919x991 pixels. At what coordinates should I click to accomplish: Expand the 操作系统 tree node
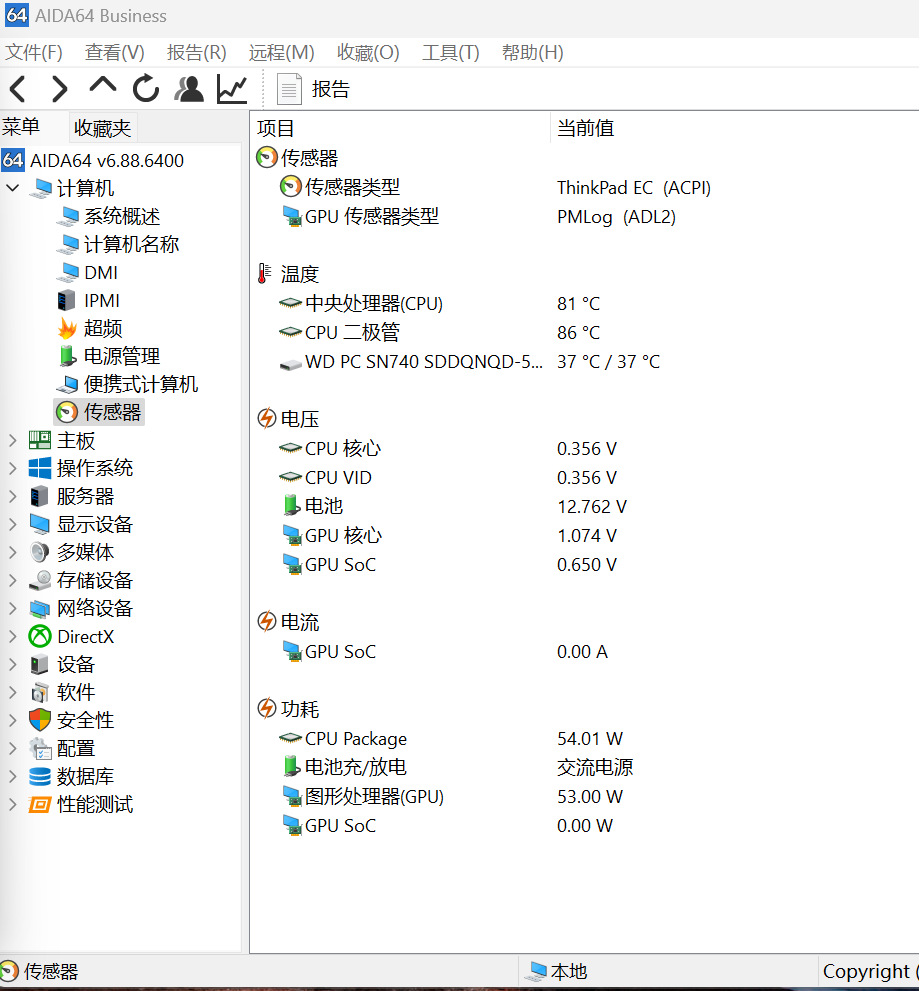click(x=13, y=468)
